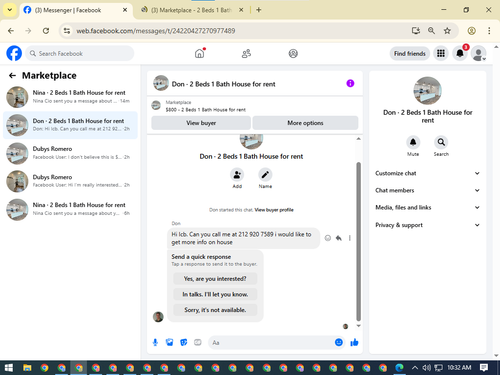Open the profile circle icon in the top navigation

[x=293, y=53]
